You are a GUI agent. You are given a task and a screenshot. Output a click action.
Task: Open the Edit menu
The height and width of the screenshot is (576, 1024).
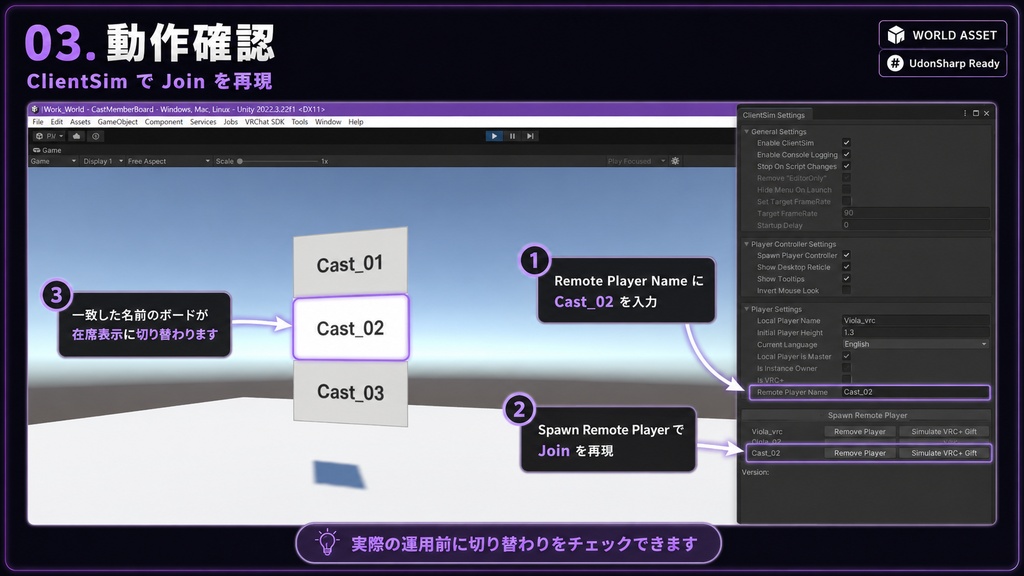[57, 122]
